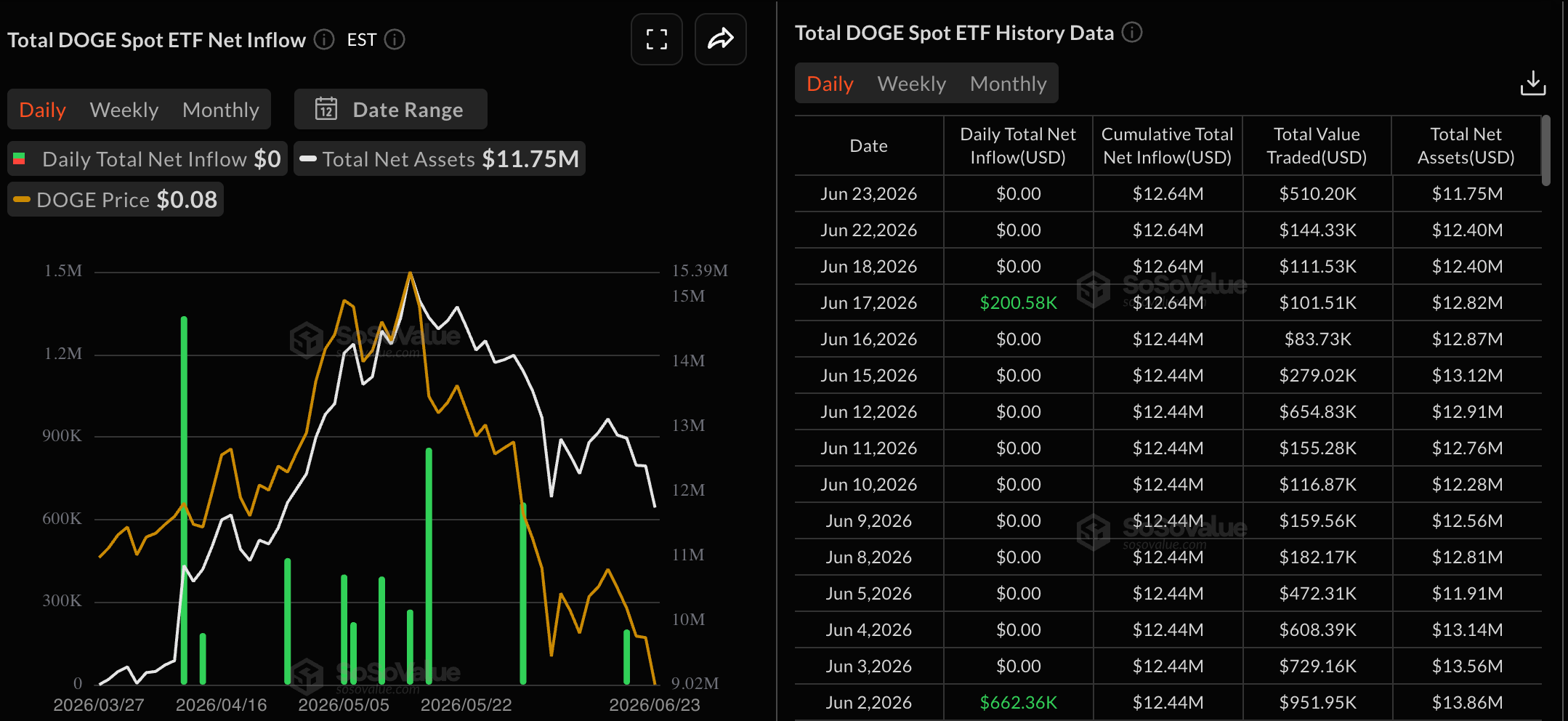
Task: Click Cumulative Total Net Inflow(USD) header
Action: coord(1168,145)
